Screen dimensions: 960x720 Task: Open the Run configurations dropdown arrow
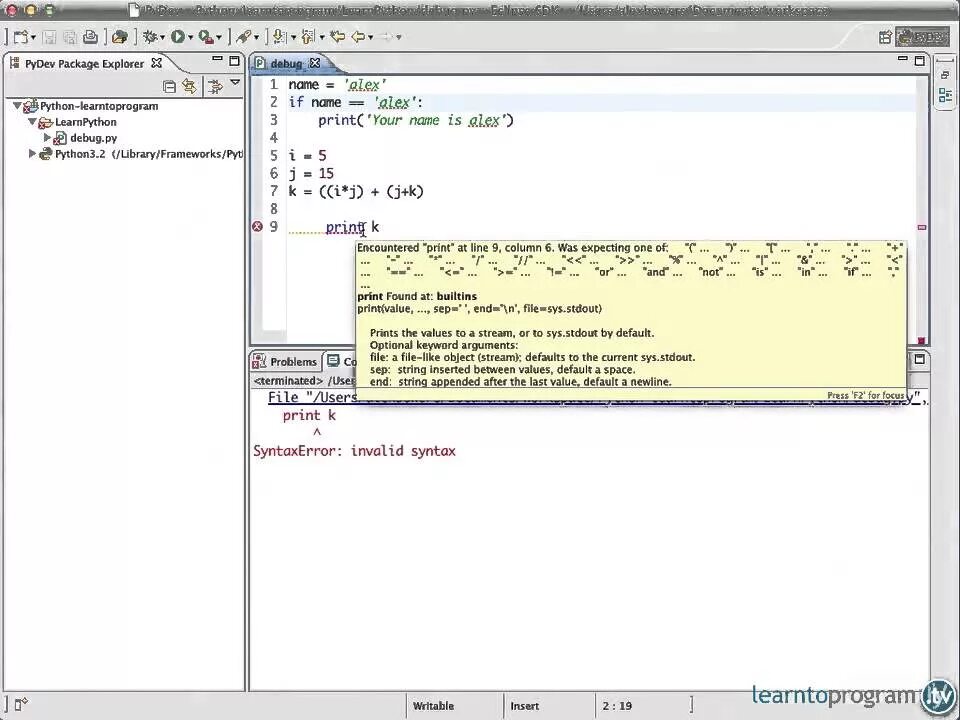point(190,38)
